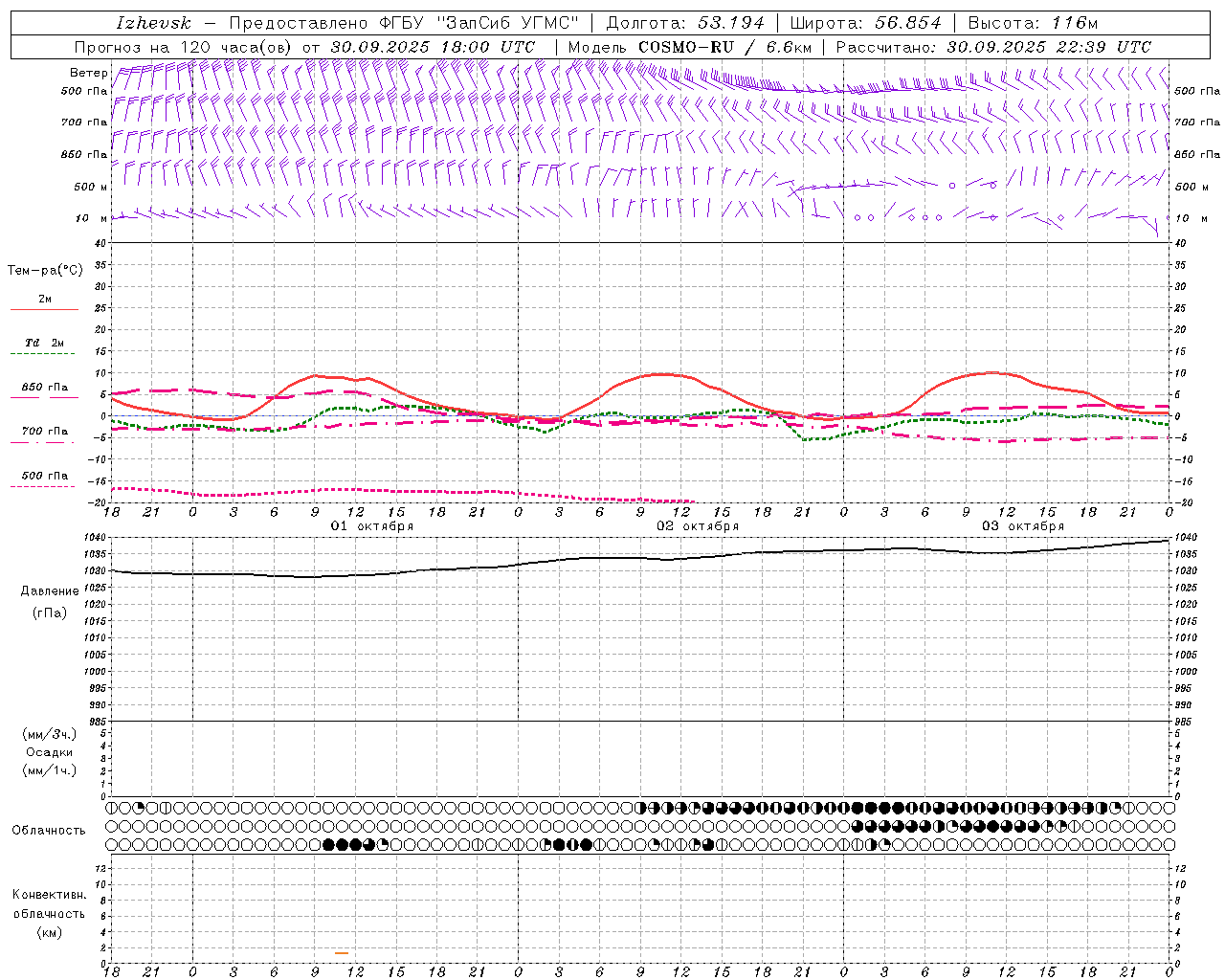
Task: Click the Конвективн. label
Action: [49, 895]
